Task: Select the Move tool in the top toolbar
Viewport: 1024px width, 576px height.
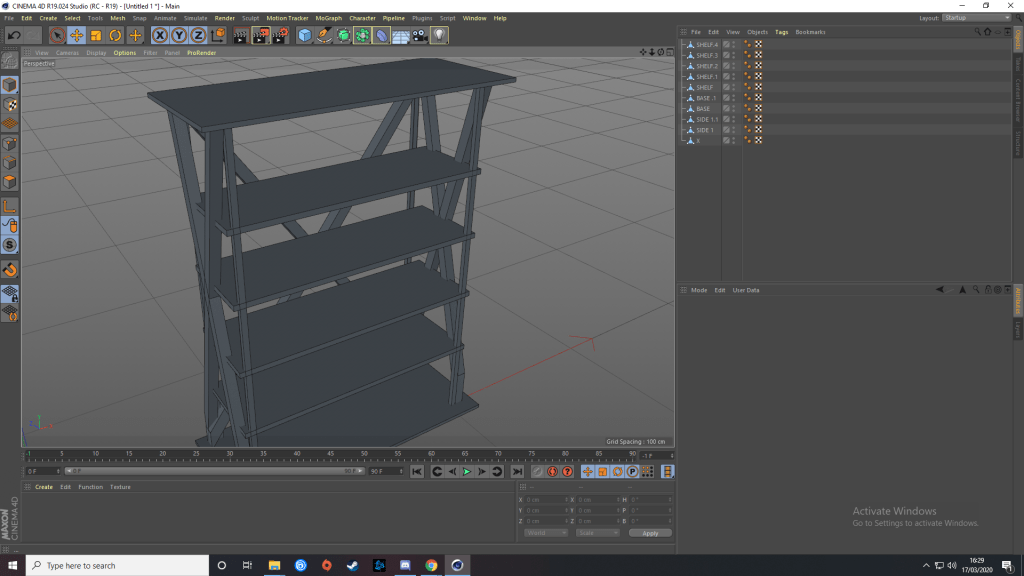Action: click(76, 36)
